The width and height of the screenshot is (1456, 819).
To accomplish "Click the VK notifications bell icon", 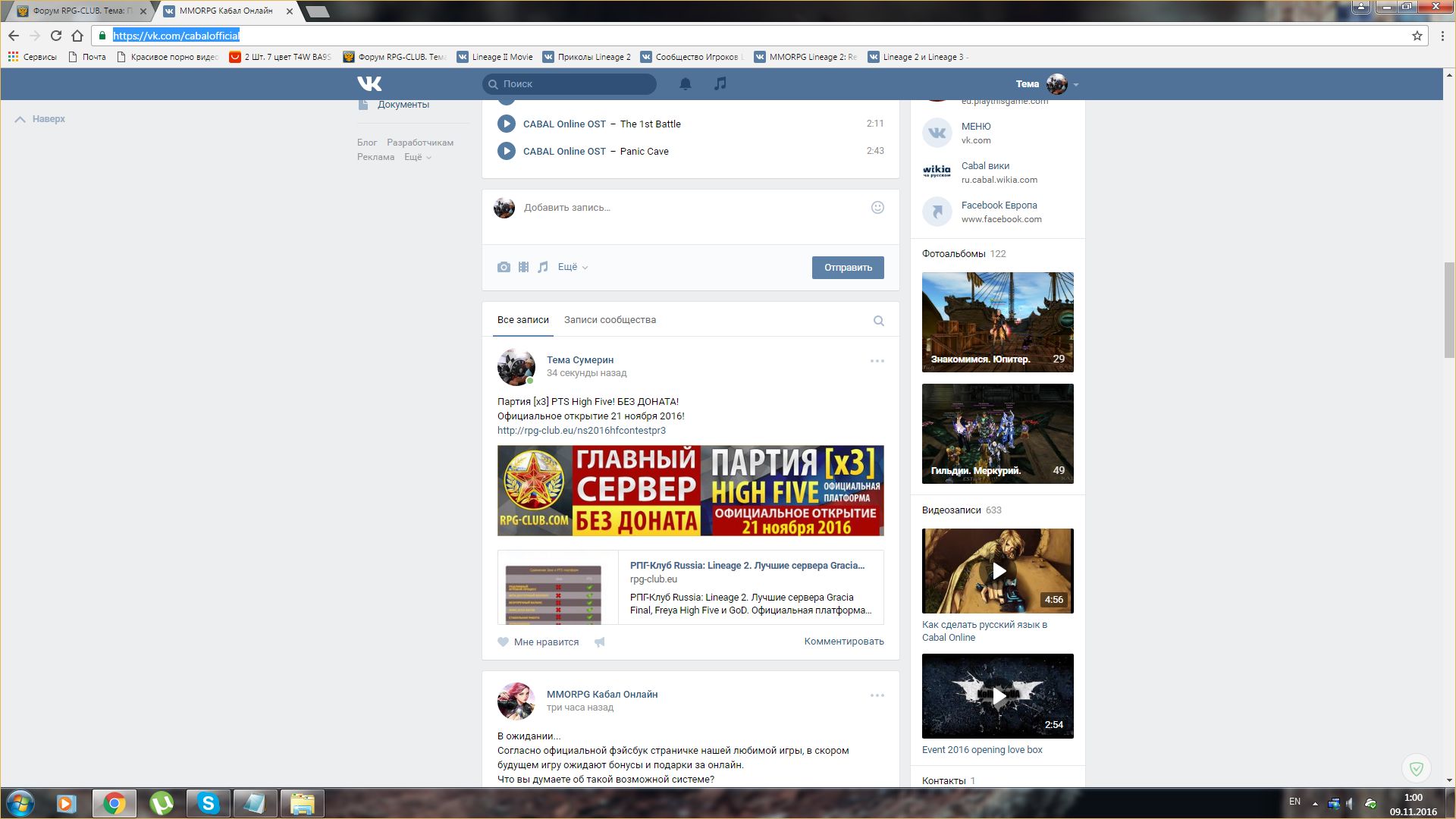I will point(685,84).
